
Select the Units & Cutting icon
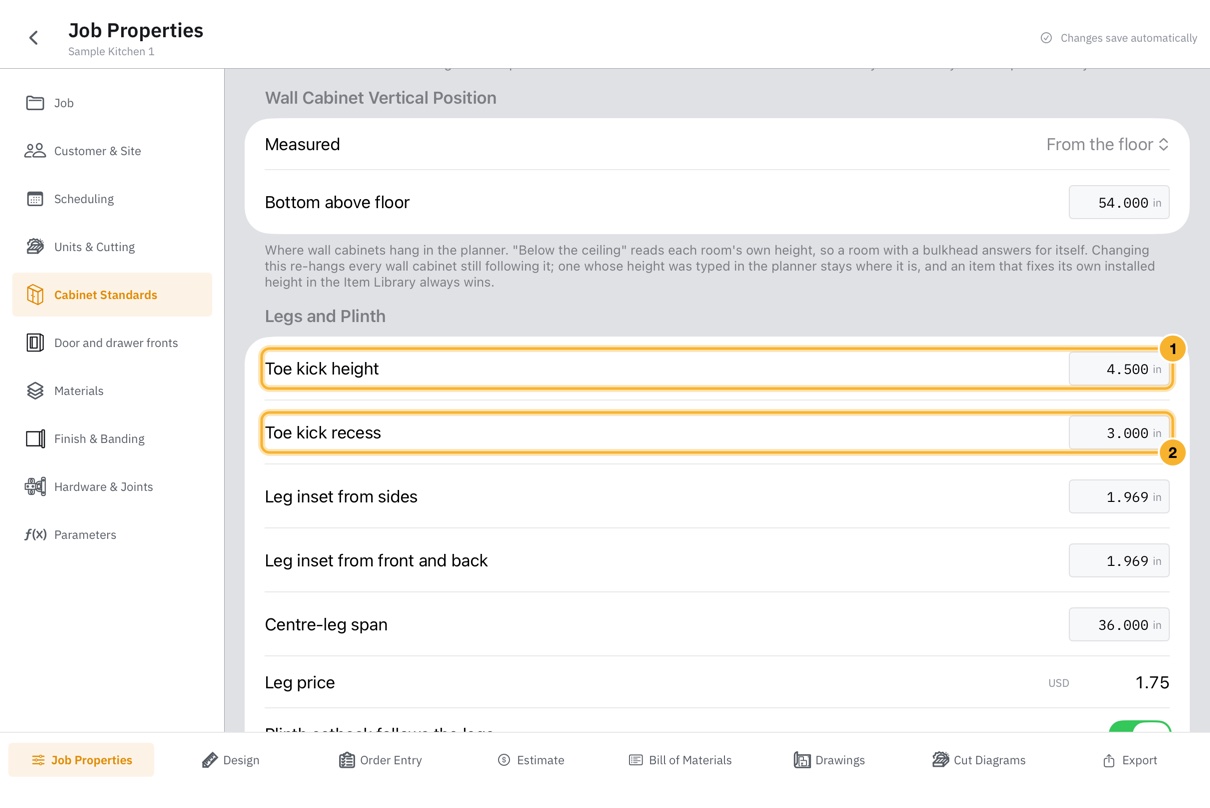(35, 247)
